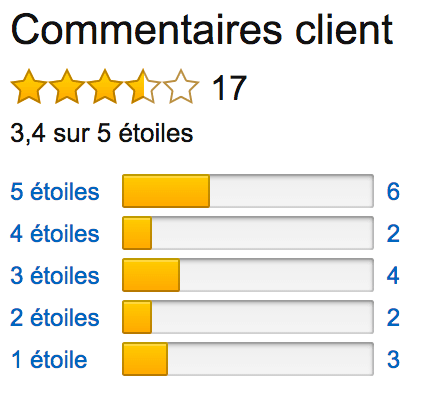Click the first gold rating star
Viewport: 426px width, 398px height.
point(29,87)
